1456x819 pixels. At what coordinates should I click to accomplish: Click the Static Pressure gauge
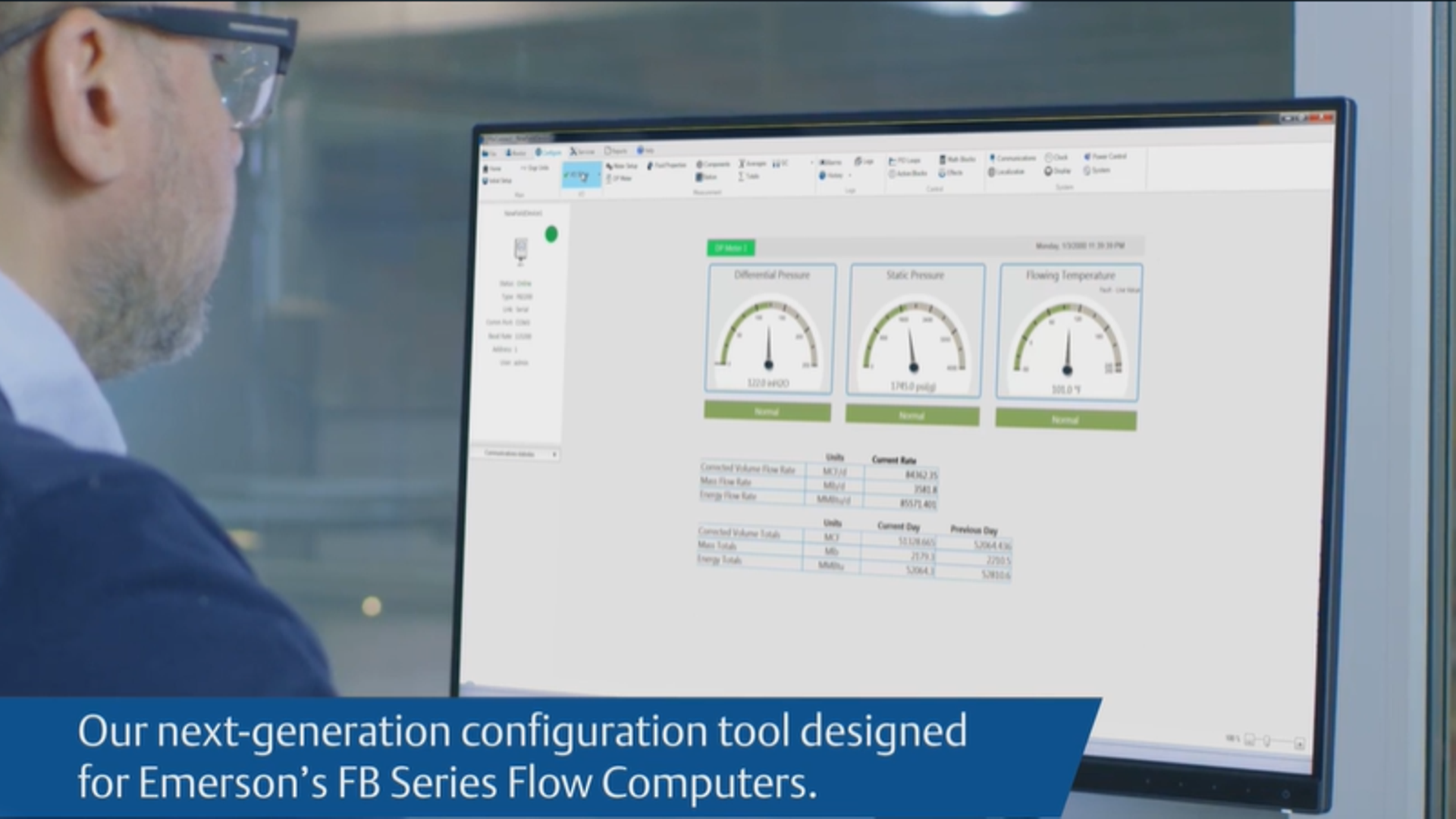(915, 331)
